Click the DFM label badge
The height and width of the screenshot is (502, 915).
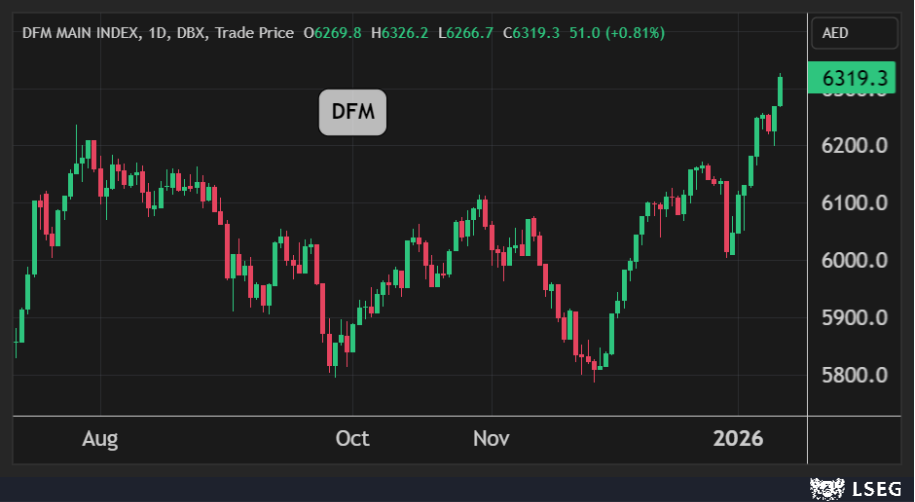tap(352, 112)
